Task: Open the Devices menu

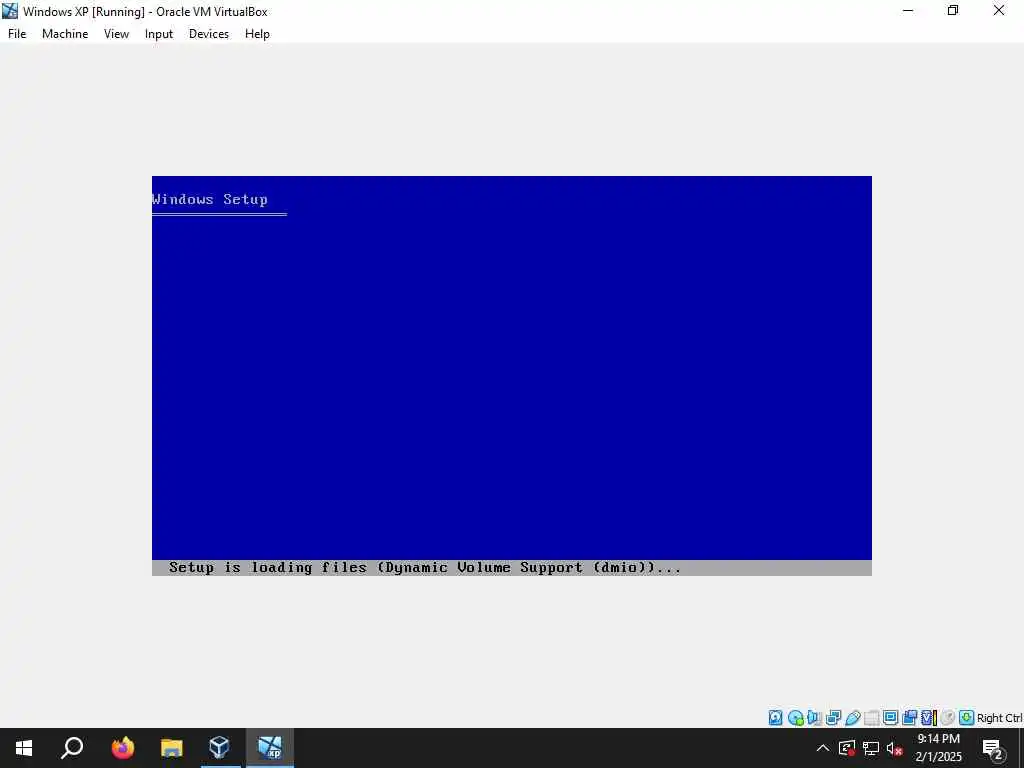Action: [209, 34]
